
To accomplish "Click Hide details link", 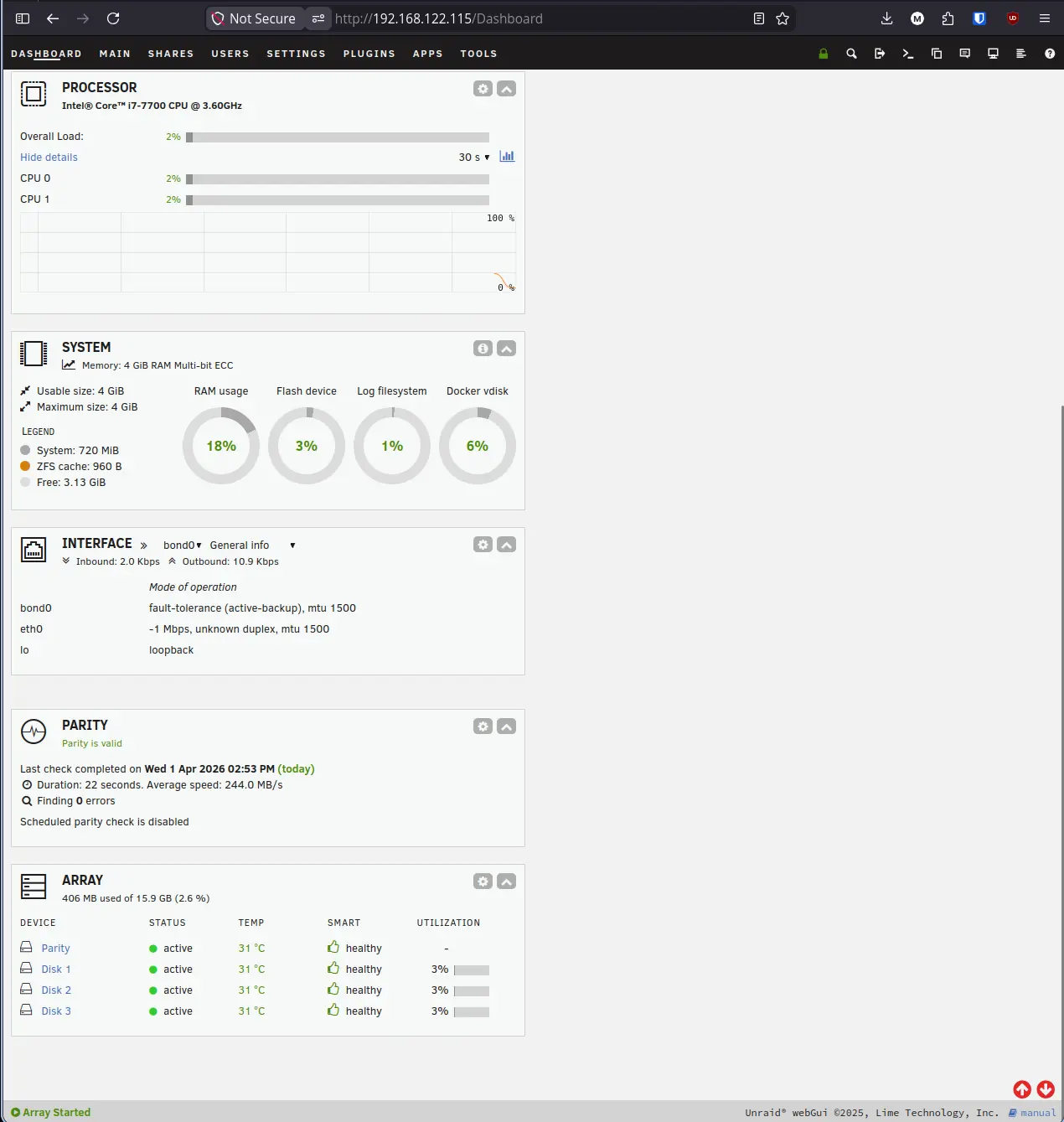I will 49,158.
